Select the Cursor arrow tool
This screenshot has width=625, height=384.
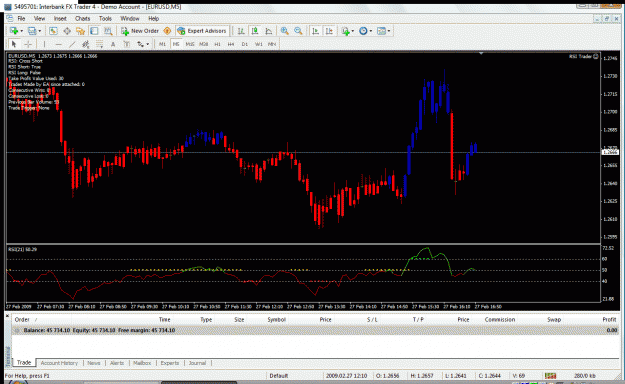14,44
